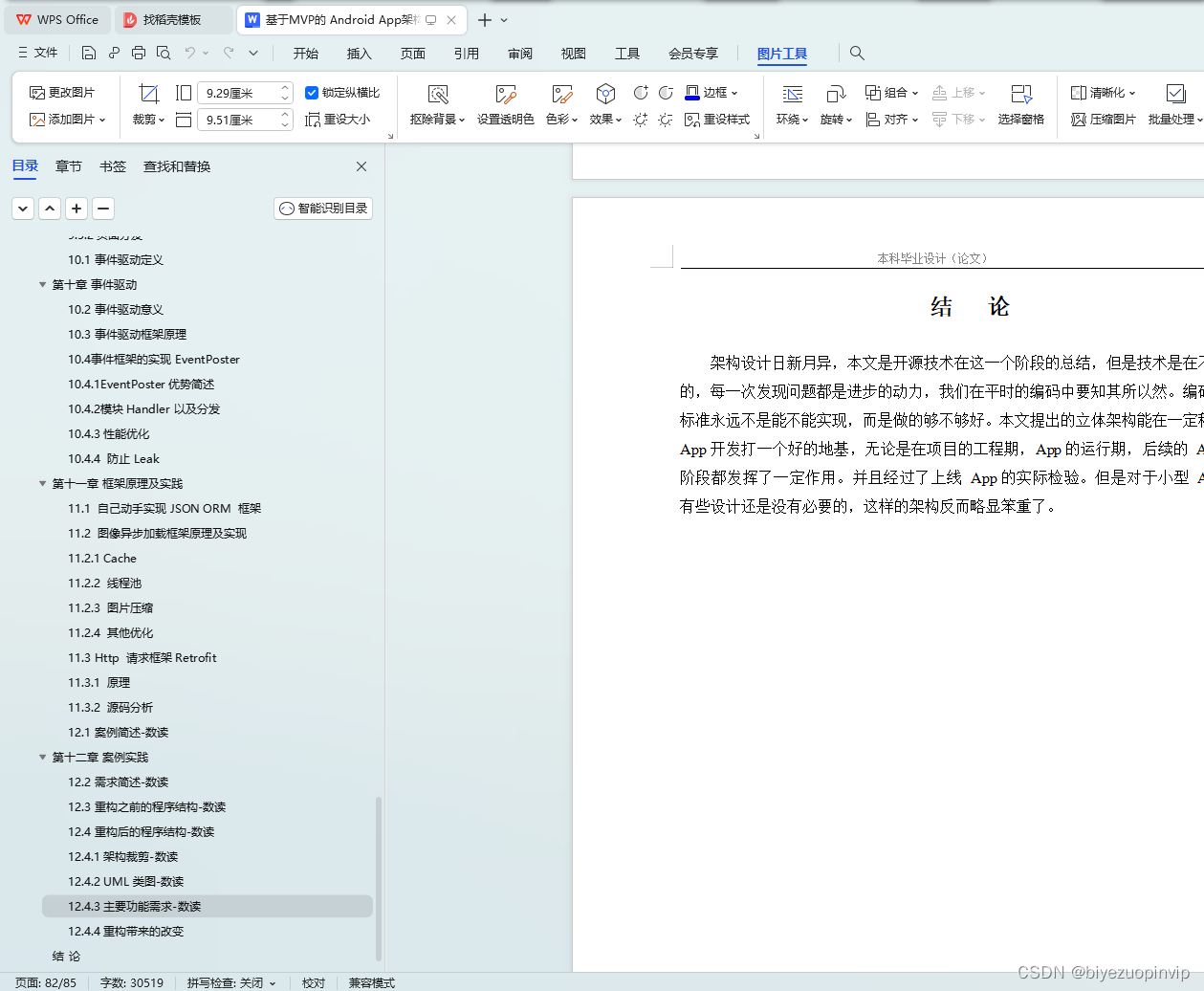Click increase contrast icon
The height and width of the screenshot is (991, 1204).
point(641,93)
